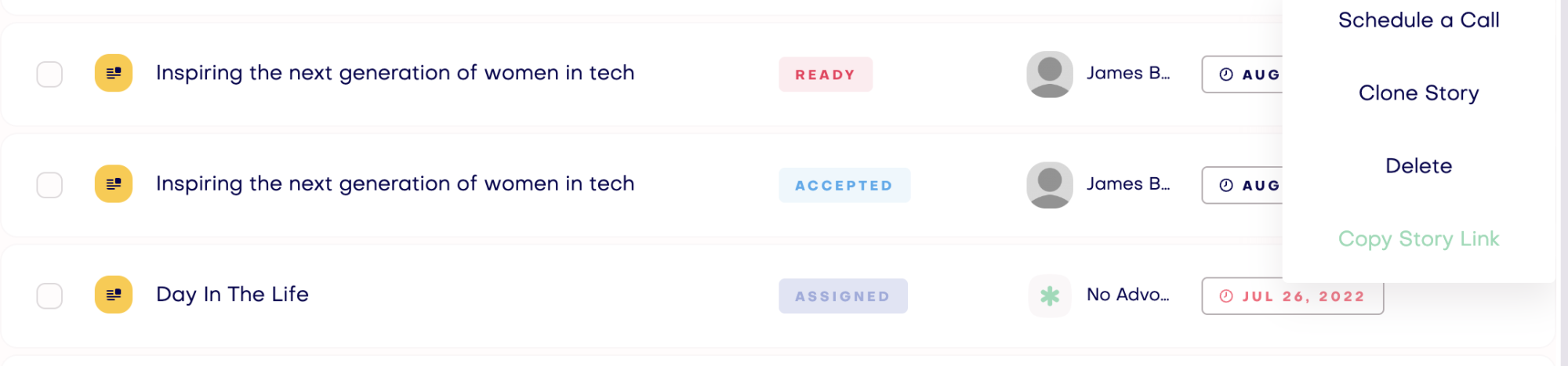The image size is (1568, 366).
Task: Click green asterisk No Advocate icon
Action: coord(1050,295)
